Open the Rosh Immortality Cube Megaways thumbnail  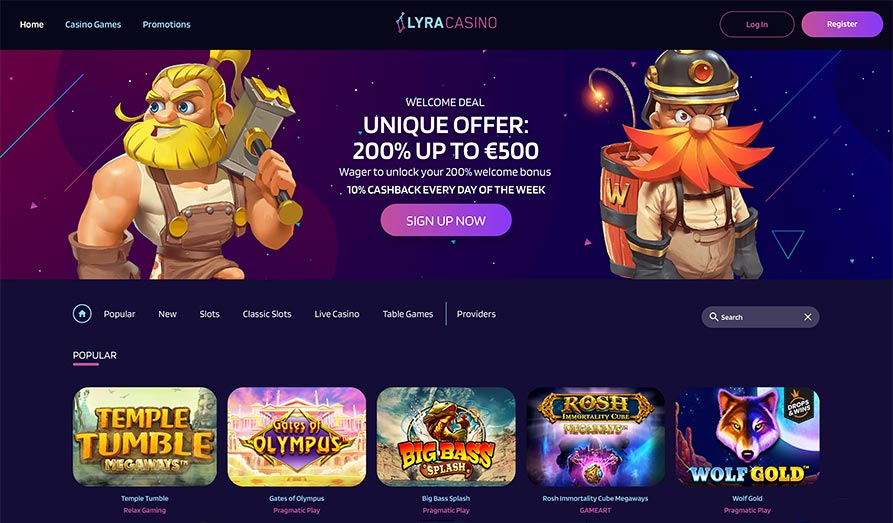click(x=595, y=436)
